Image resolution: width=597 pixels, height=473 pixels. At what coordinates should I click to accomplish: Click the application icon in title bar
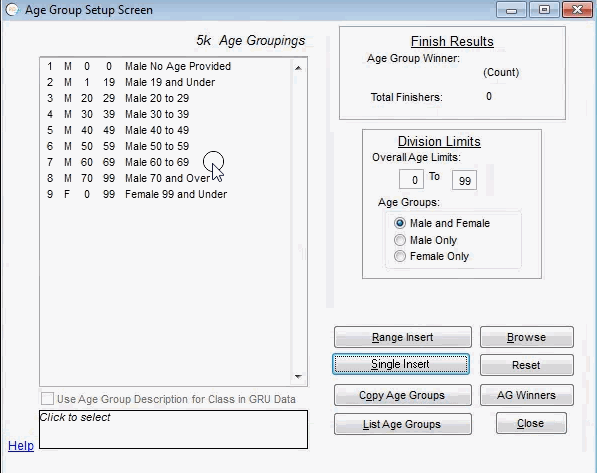click(12, 10)
